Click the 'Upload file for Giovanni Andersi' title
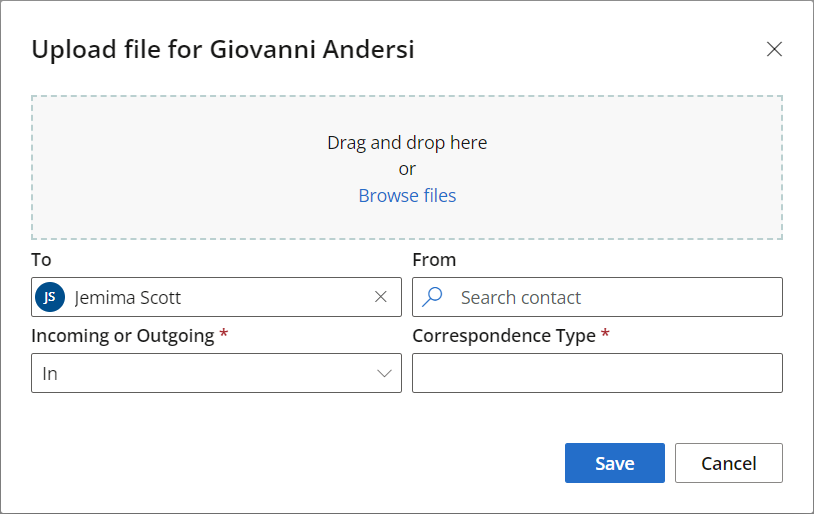This screenshot has width=814, height=514. click(x=223, y=50)
